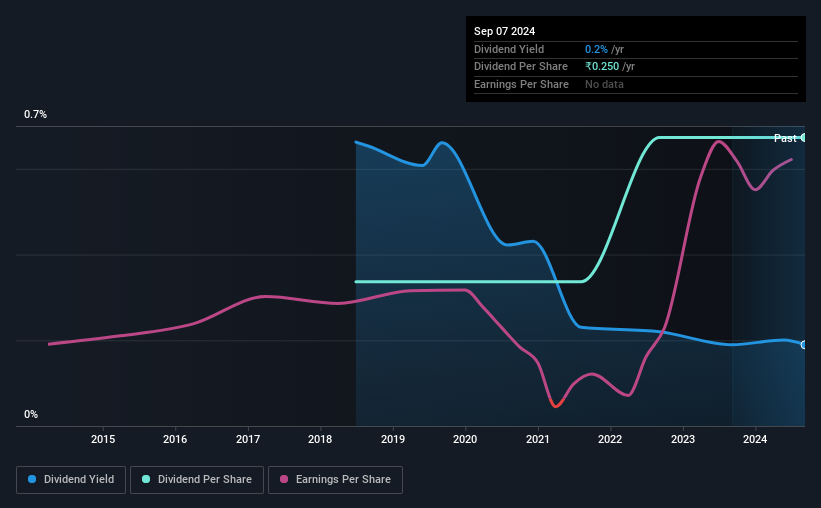Viewport: 821px width, 508px height.
Task: Toggle the Dividend Per Share legend button
Action: tap(197, 480)
